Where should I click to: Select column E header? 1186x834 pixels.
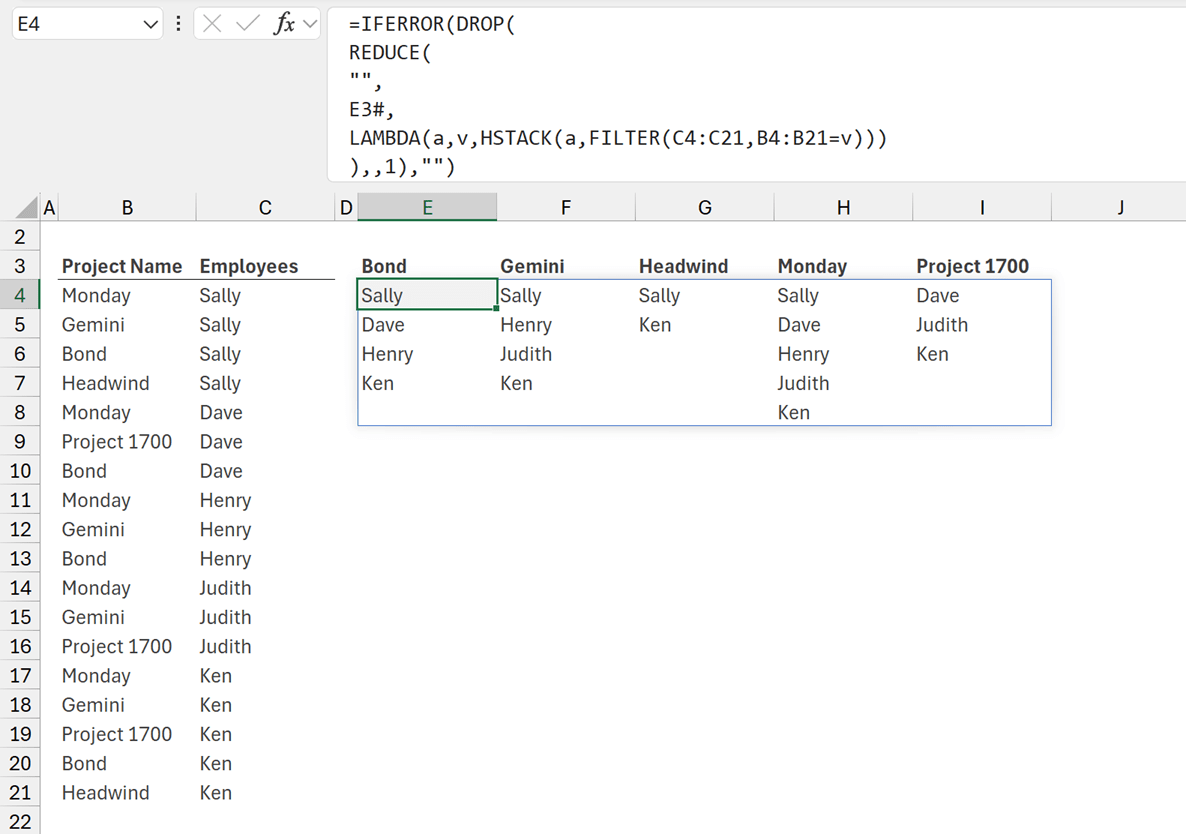pyautogui.click(x=427, y=207)
